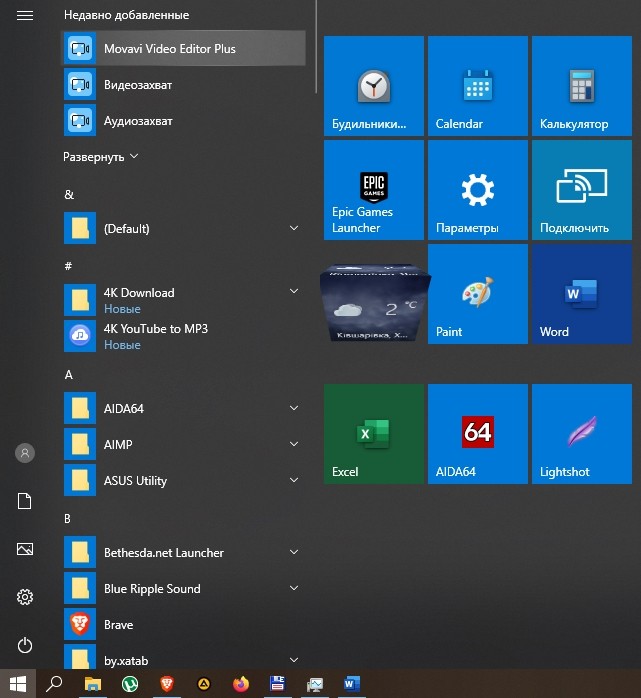641x698 pixels.
Task: Open the (Default) folder entry
Action: pyautogui.click(x=183, y=228)
